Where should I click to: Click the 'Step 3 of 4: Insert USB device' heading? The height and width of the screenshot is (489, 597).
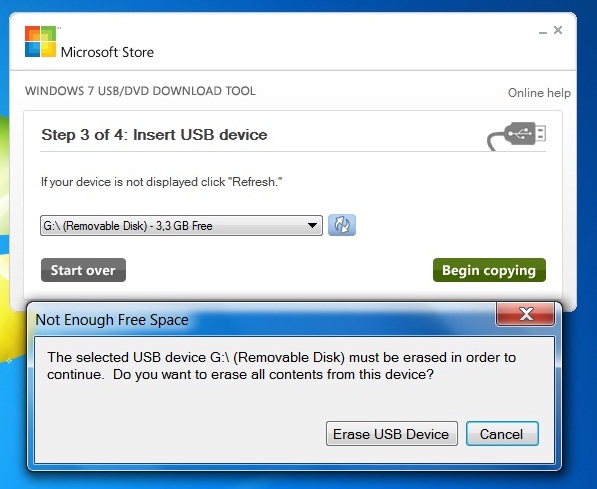[x=154, y=135]
